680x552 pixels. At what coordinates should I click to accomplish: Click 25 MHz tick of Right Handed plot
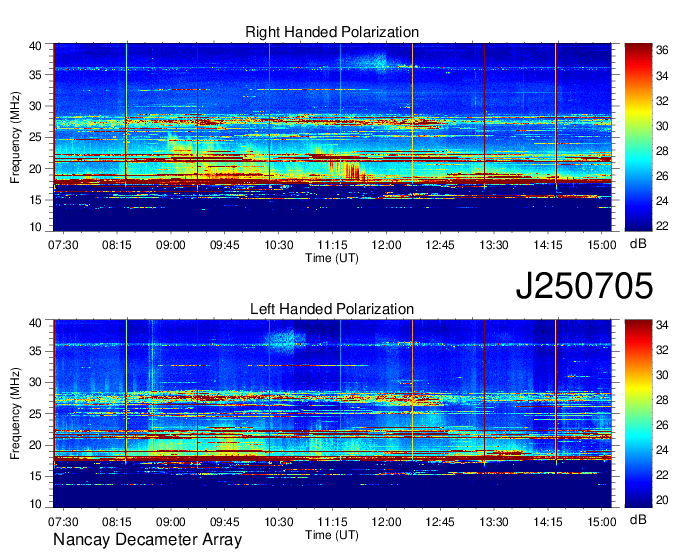pos(36,137)
